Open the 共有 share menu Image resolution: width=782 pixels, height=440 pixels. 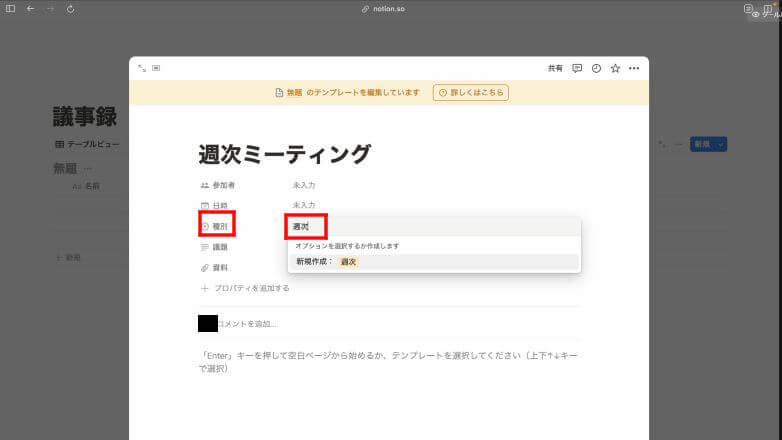point(555,68)
